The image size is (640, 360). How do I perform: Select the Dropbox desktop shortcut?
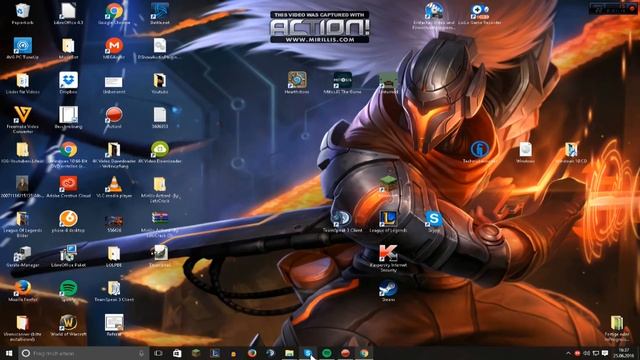click(x=68, y=83)
